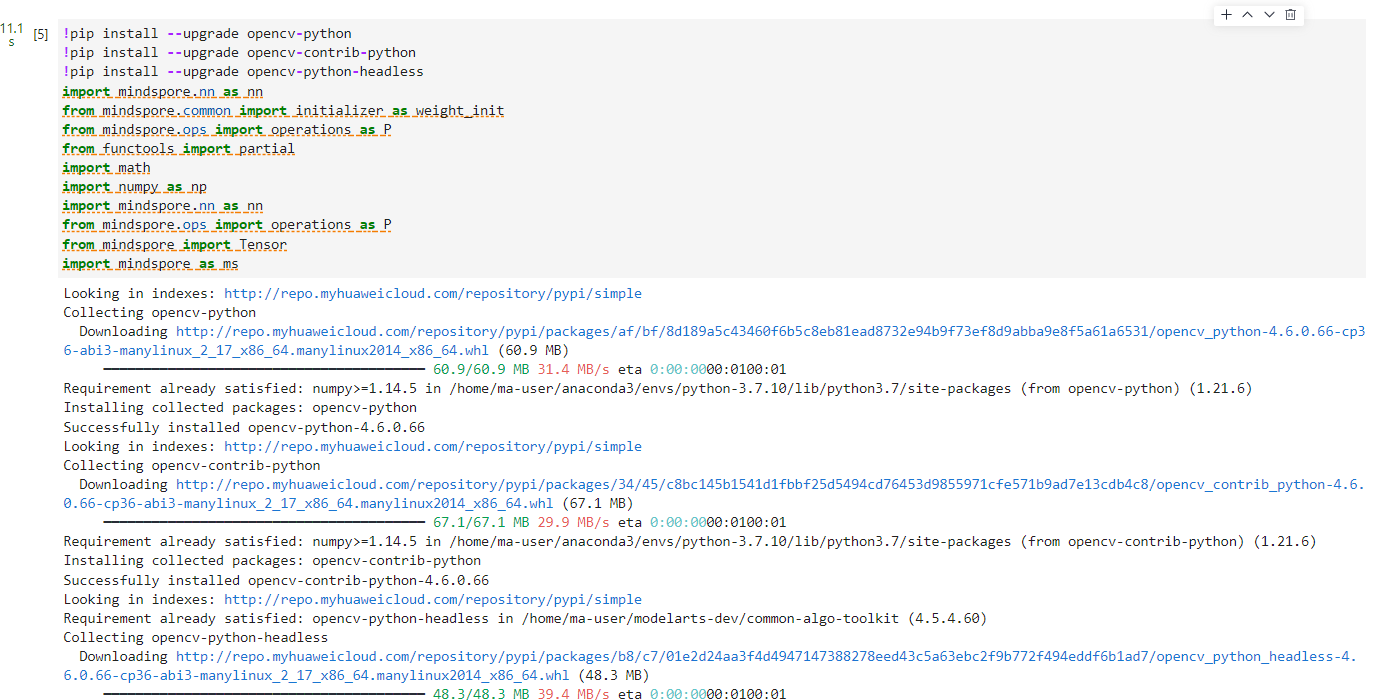Click the 67.1/67.1 MB download progress bar
Image resolution: width=1383 pixels, height=700 pixels.
pos(264,523)
